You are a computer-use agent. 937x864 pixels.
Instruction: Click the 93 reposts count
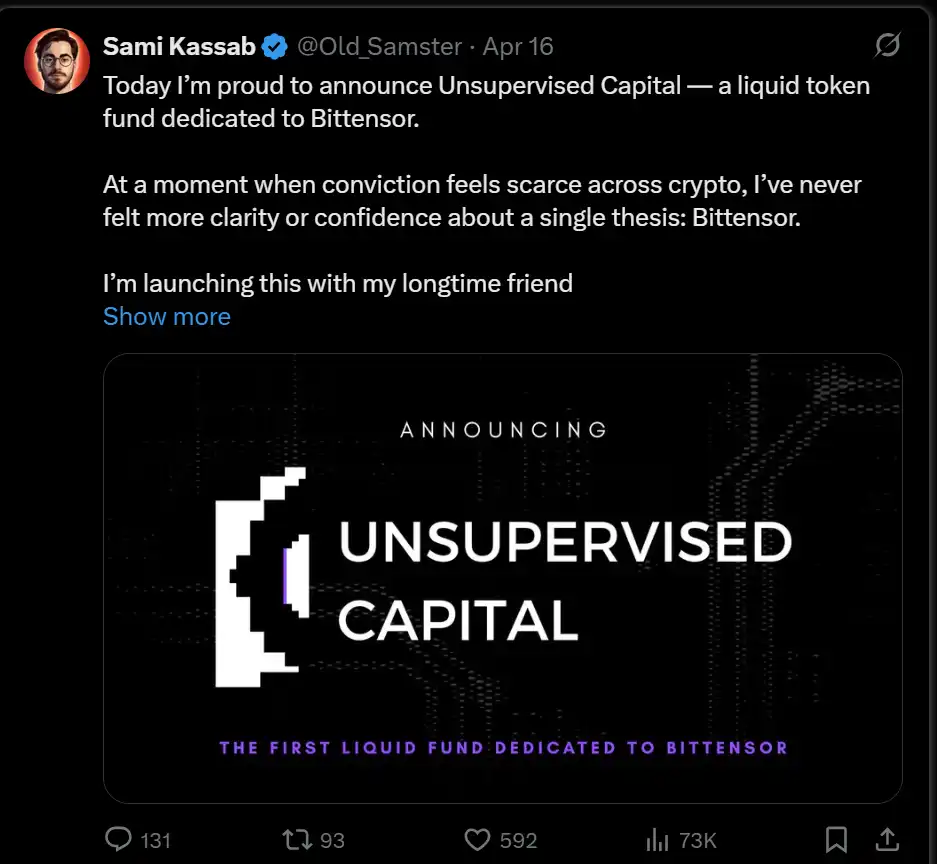click(332, 840)
